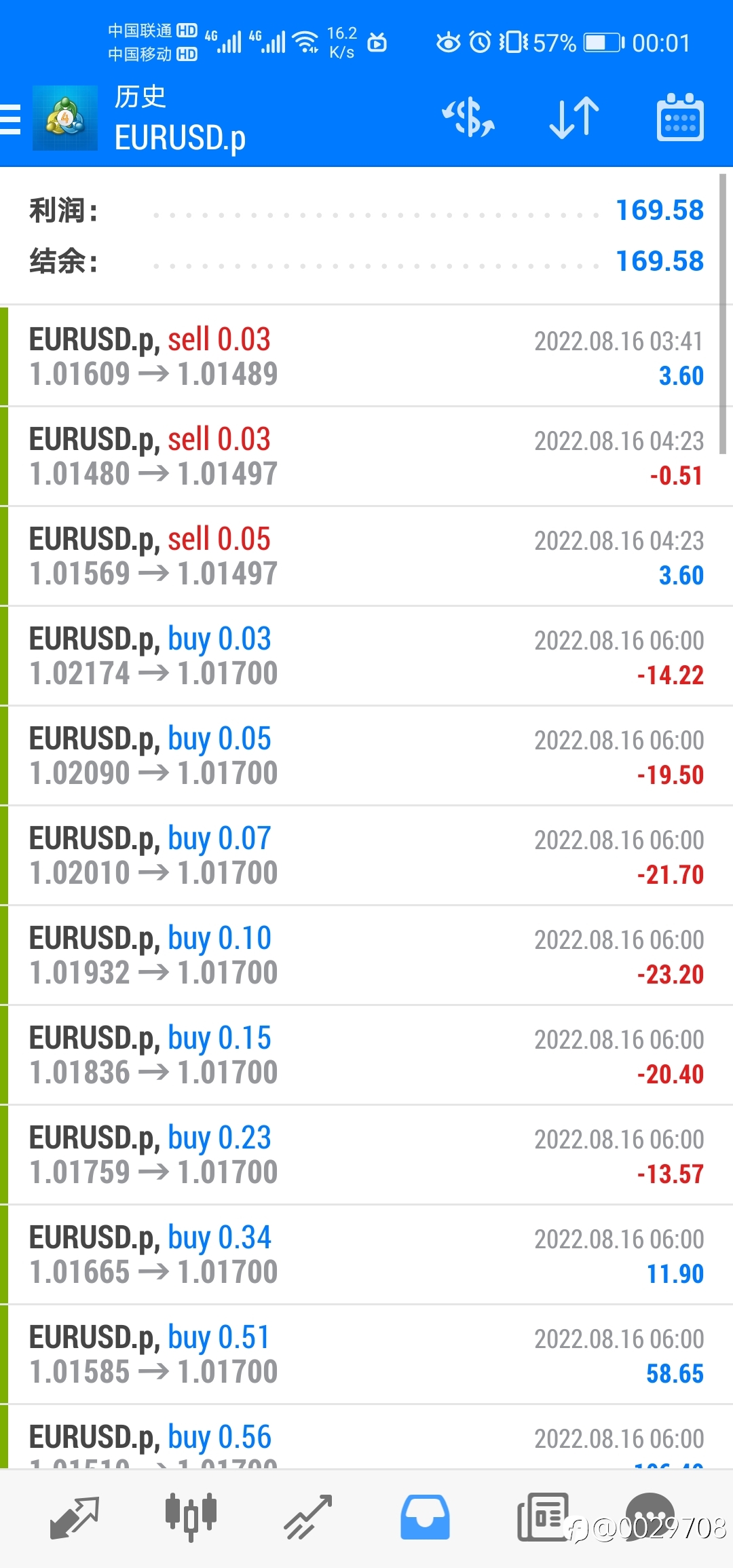Screen dimensions: 733x1568
Task: Switch to the Quotes tab icon
Action: pos(75,1517)
